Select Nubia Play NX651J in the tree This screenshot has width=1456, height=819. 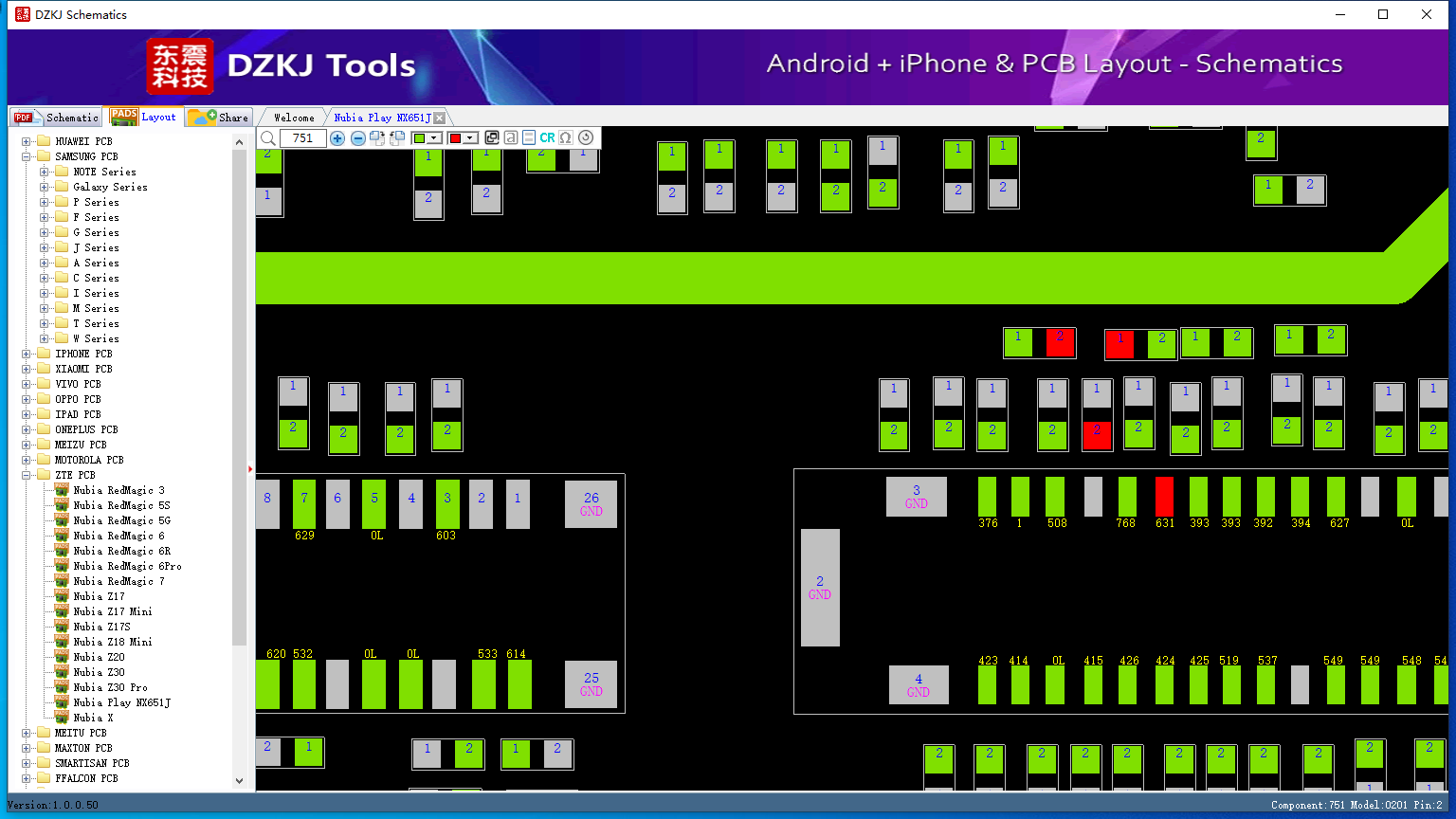(x=121, y=702)
